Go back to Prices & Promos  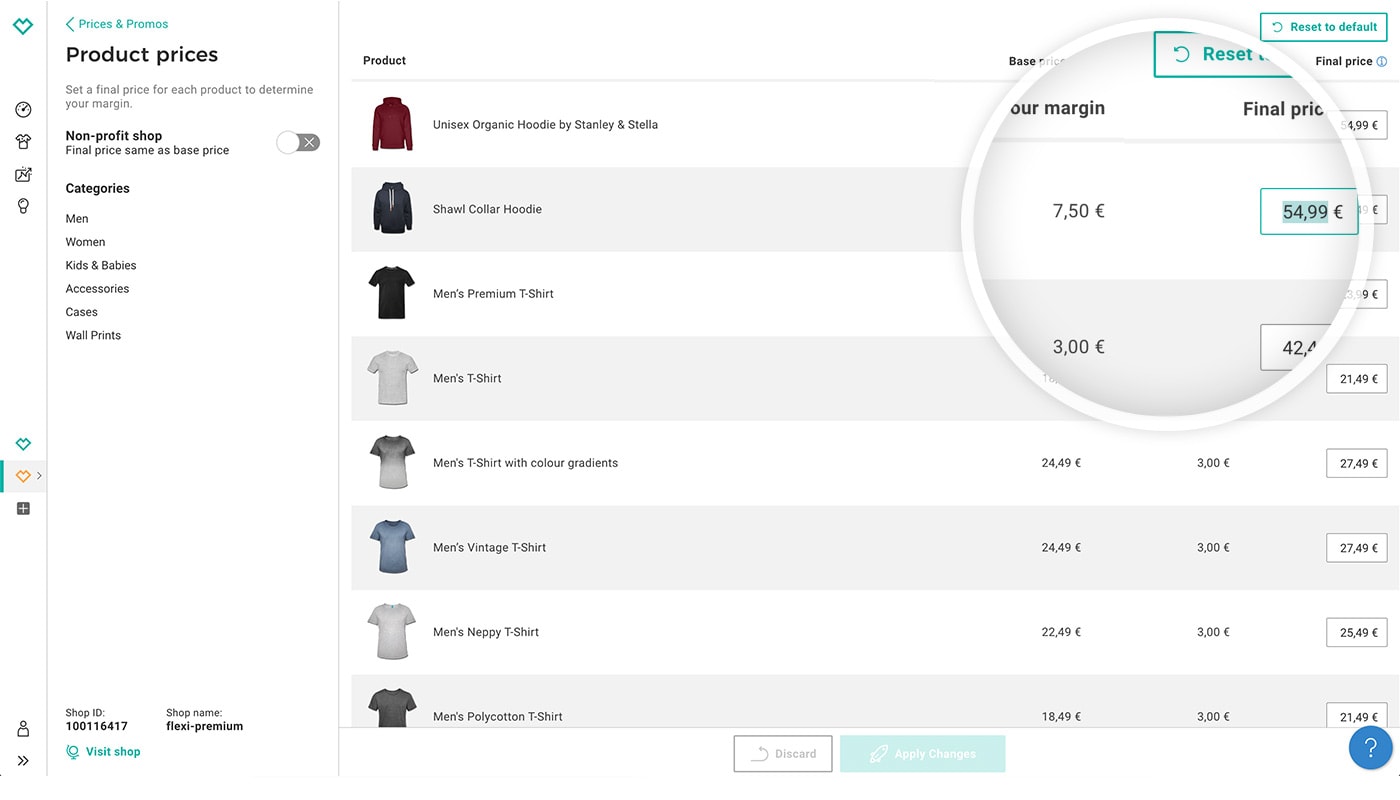pyautogui.click(x=116, y=24)
